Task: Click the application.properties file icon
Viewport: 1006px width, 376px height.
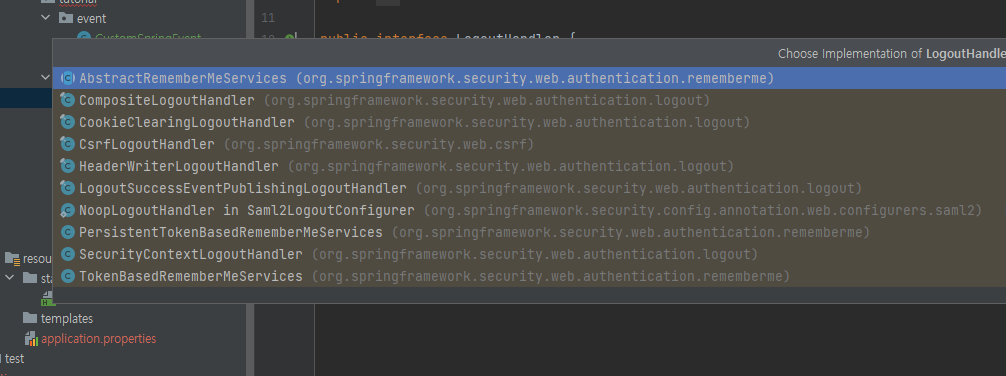Action: coord(31,339)
